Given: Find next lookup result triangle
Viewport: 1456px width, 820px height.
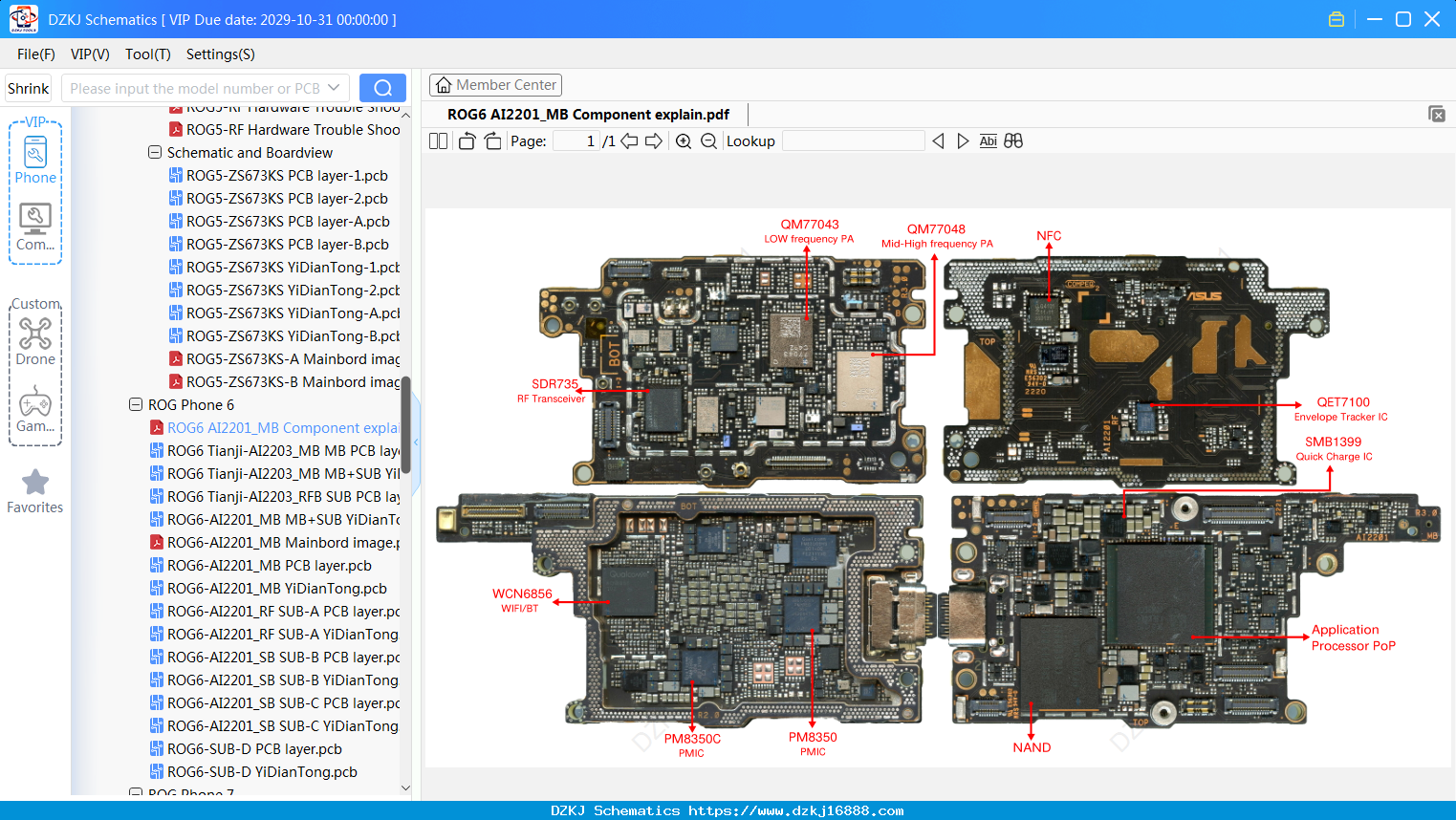Looking at the screenshot, I should click(x=963, y=140).
